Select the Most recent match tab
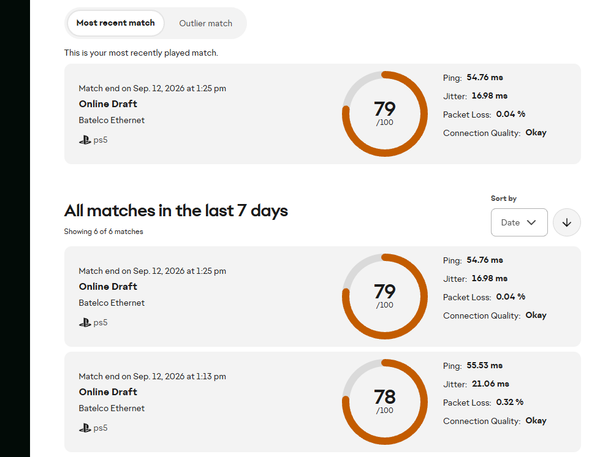The width and height of the screenshot is (600, 457). (116, 23)
